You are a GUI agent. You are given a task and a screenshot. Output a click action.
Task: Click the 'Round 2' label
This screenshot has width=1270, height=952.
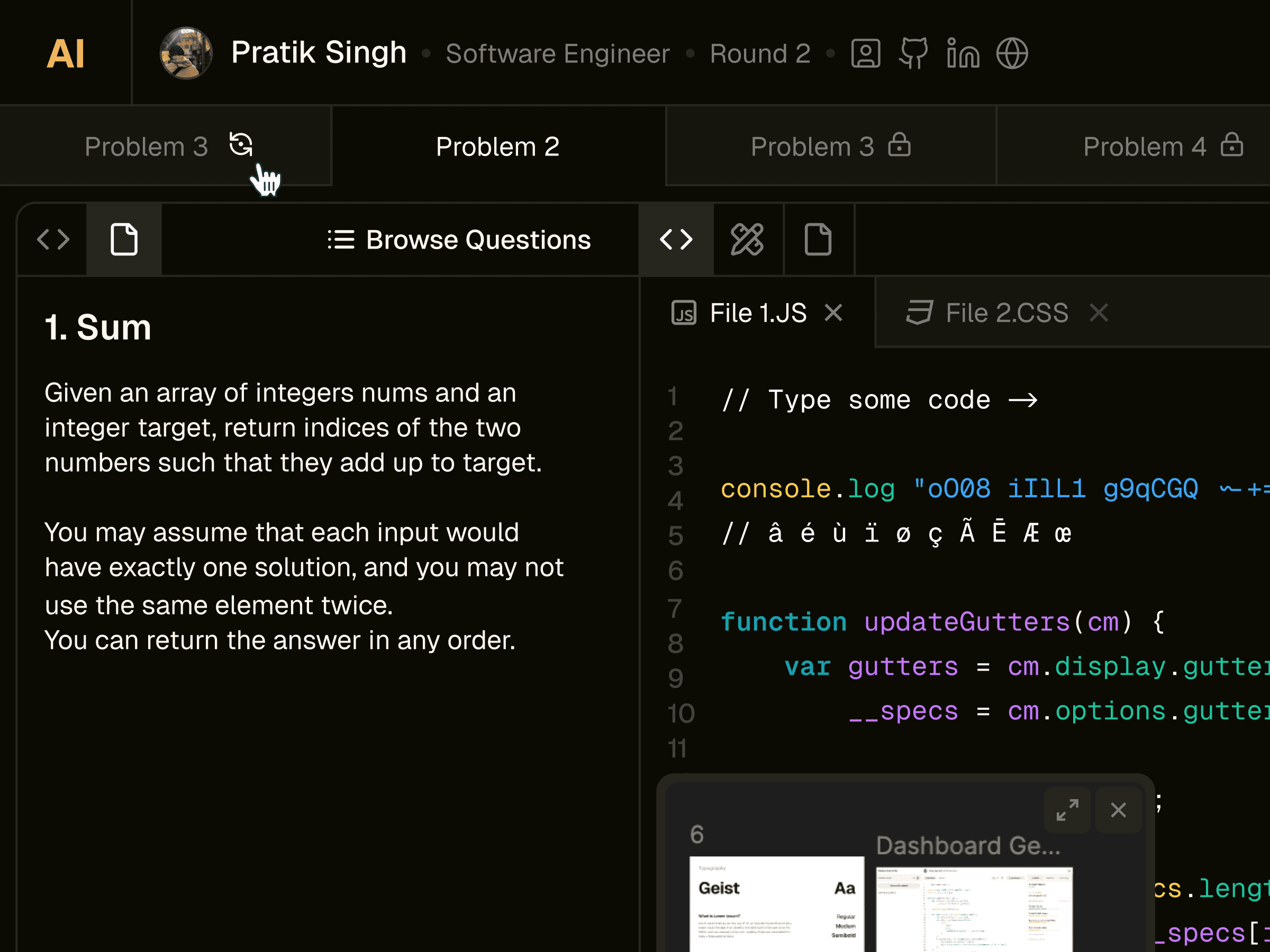pyautogui.click(x=759, y=53)
